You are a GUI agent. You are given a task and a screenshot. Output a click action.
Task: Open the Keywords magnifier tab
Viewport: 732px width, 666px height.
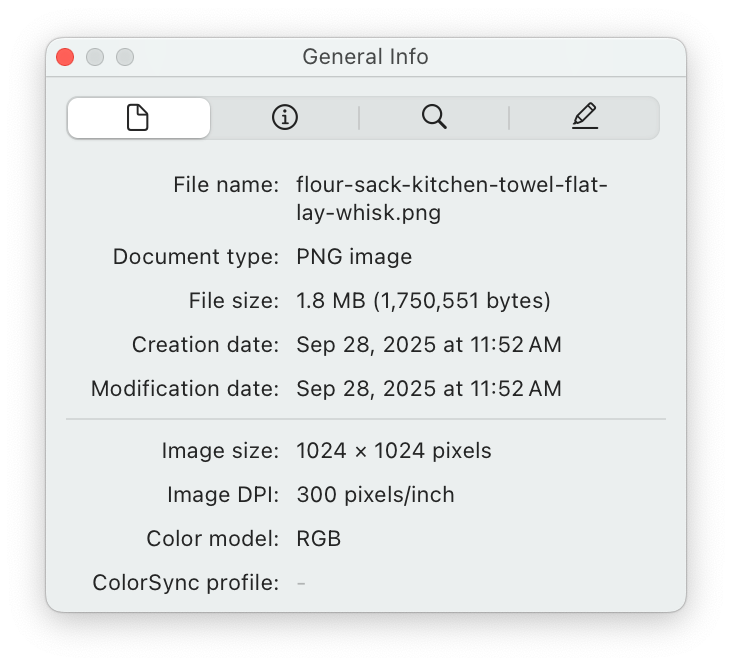coord(434,118)
